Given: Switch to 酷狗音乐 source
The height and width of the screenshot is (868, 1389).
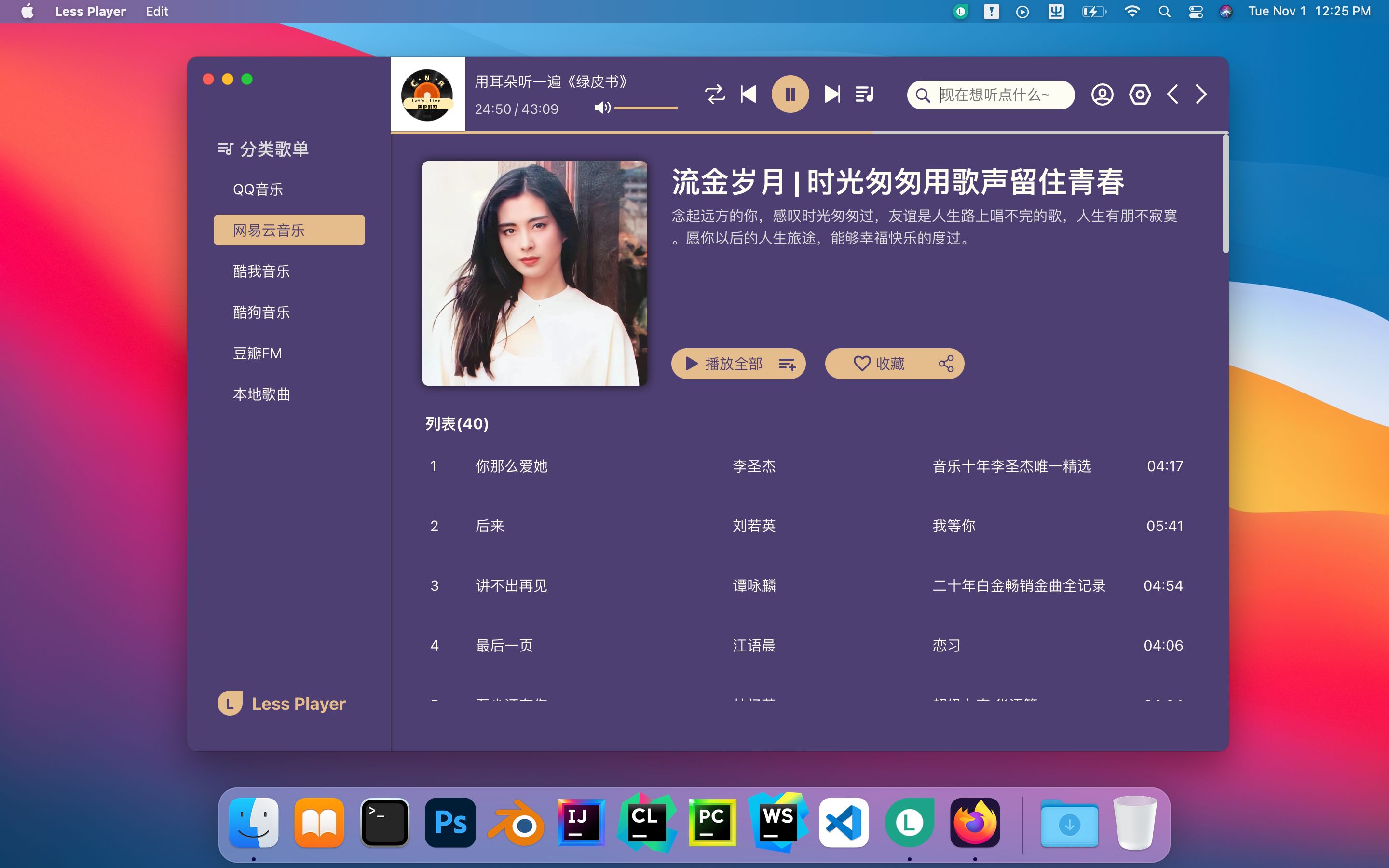Looking at the screenshot, I should (x=261, y=312).
